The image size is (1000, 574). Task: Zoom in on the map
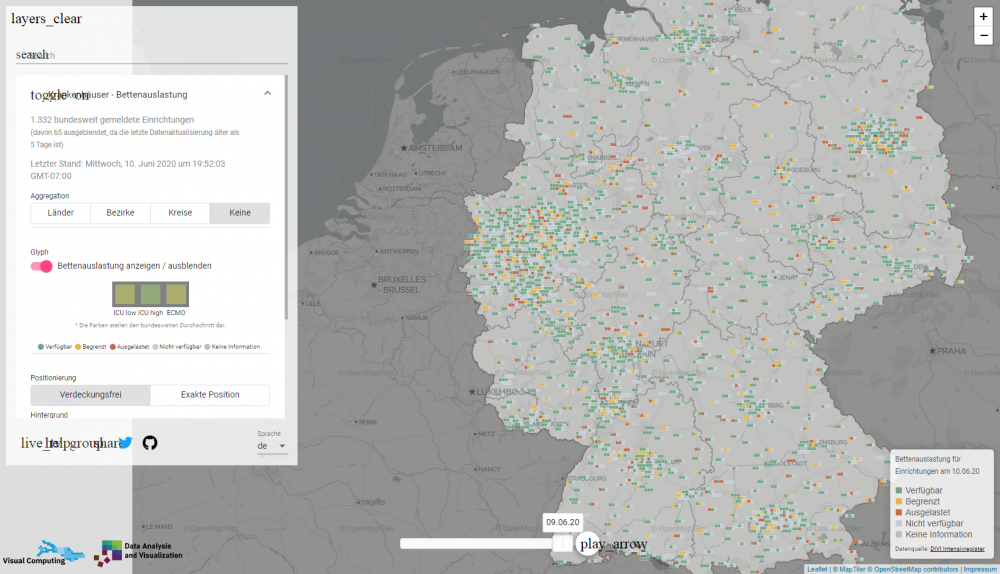click(983, 17)
